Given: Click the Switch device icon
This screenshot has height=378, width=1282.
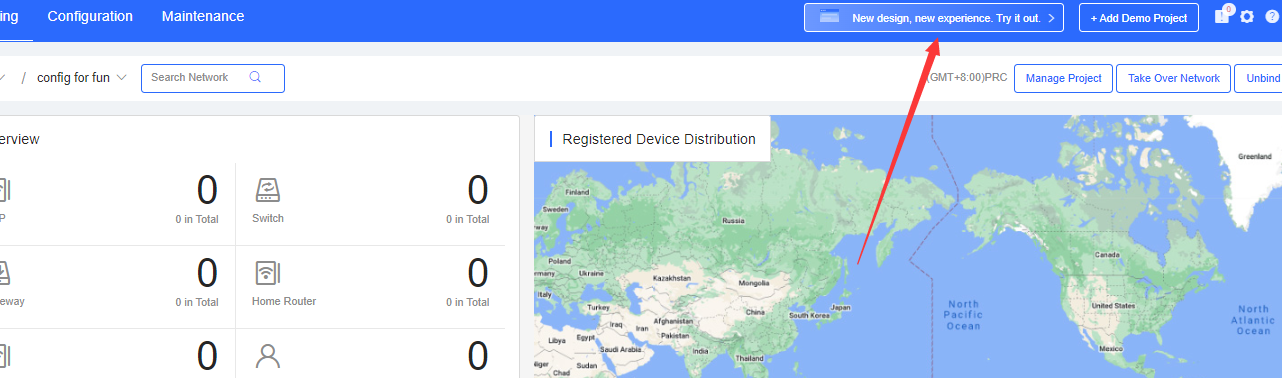Looking at the screenshot, I should pyautogui.click(x=267, y=190).
